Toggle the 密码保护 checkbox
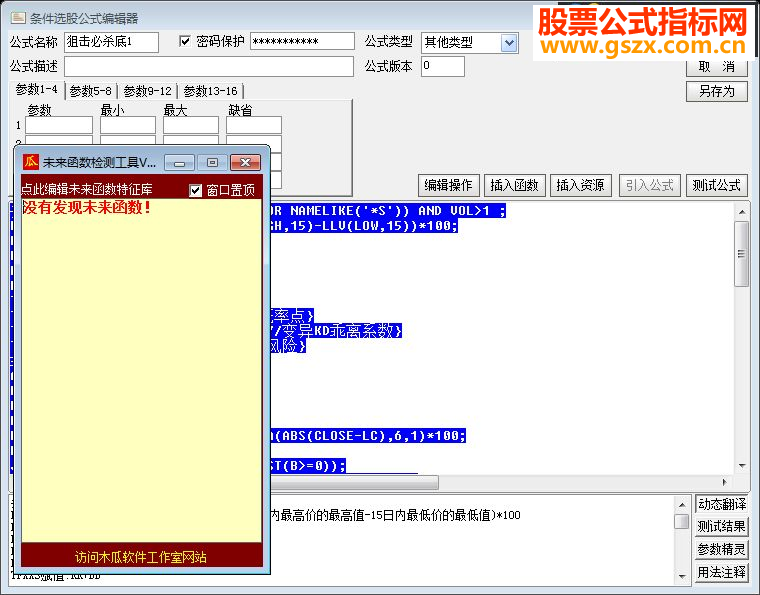This screenshot has height=595, width=760. point(185,41)
